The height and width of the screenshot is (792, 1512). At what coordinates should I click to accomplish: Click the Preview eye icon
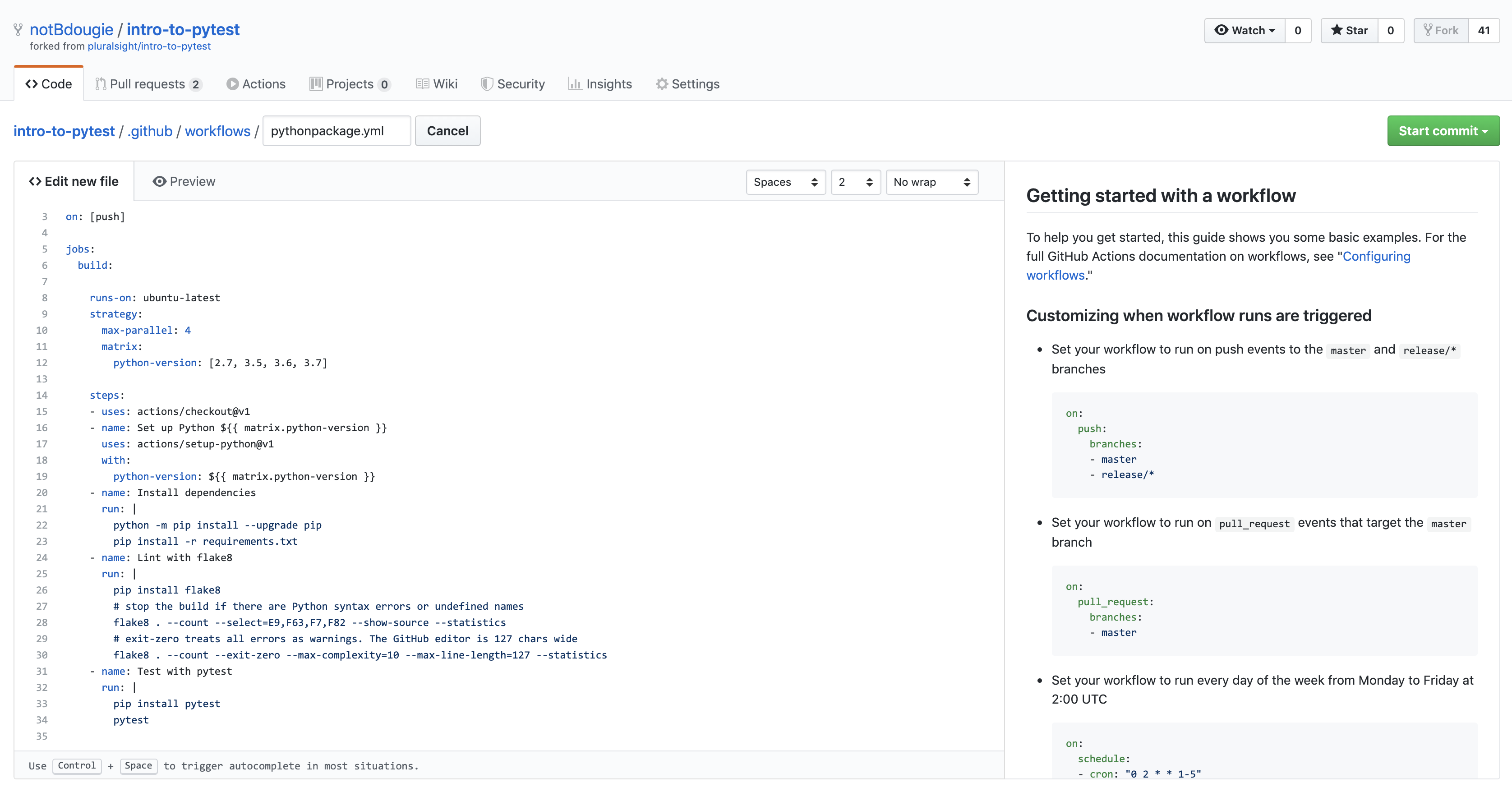pos(159,181)
